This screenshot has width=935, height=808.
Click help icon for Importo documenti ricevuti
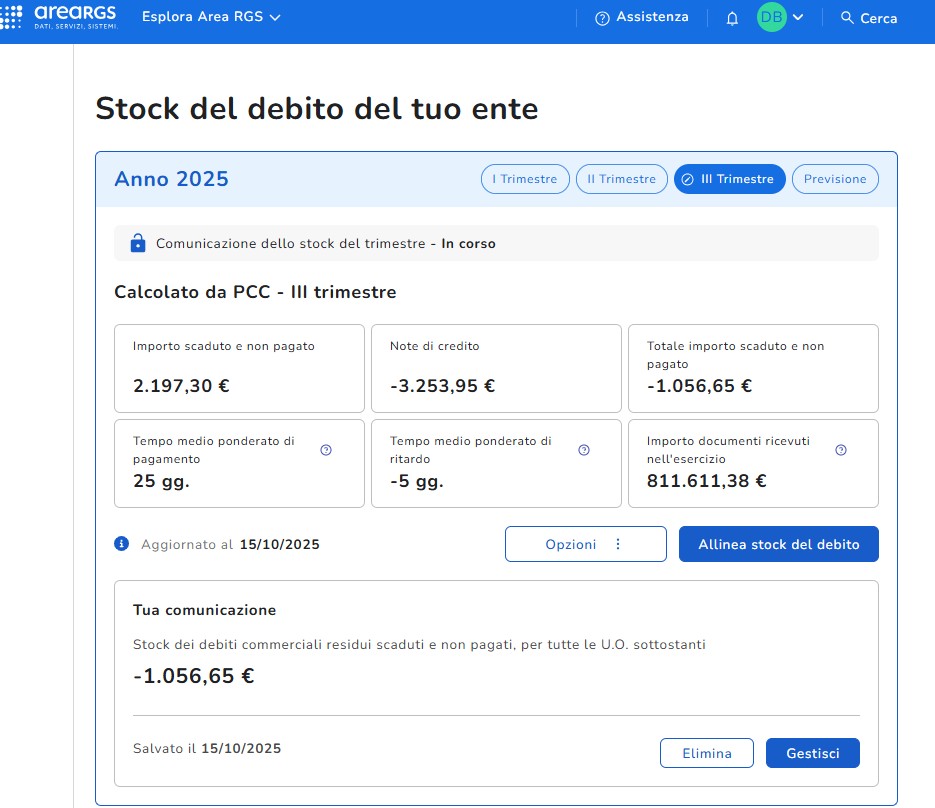pos(841,450)
